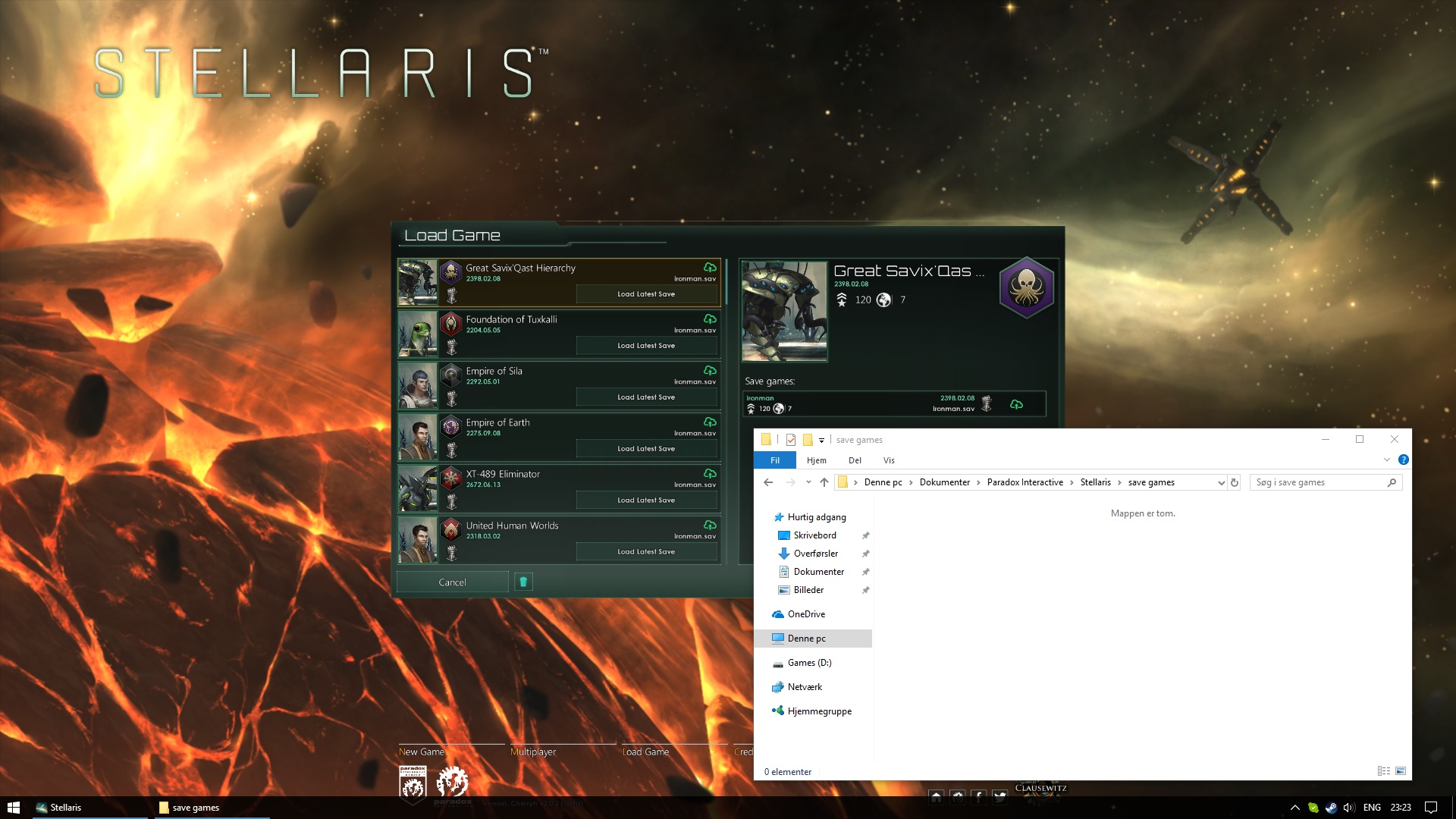The height and width of the screenshot is (819, 1456).
Task: Click the Load Game save list scrollbar
Action: (x=726, y=282)
